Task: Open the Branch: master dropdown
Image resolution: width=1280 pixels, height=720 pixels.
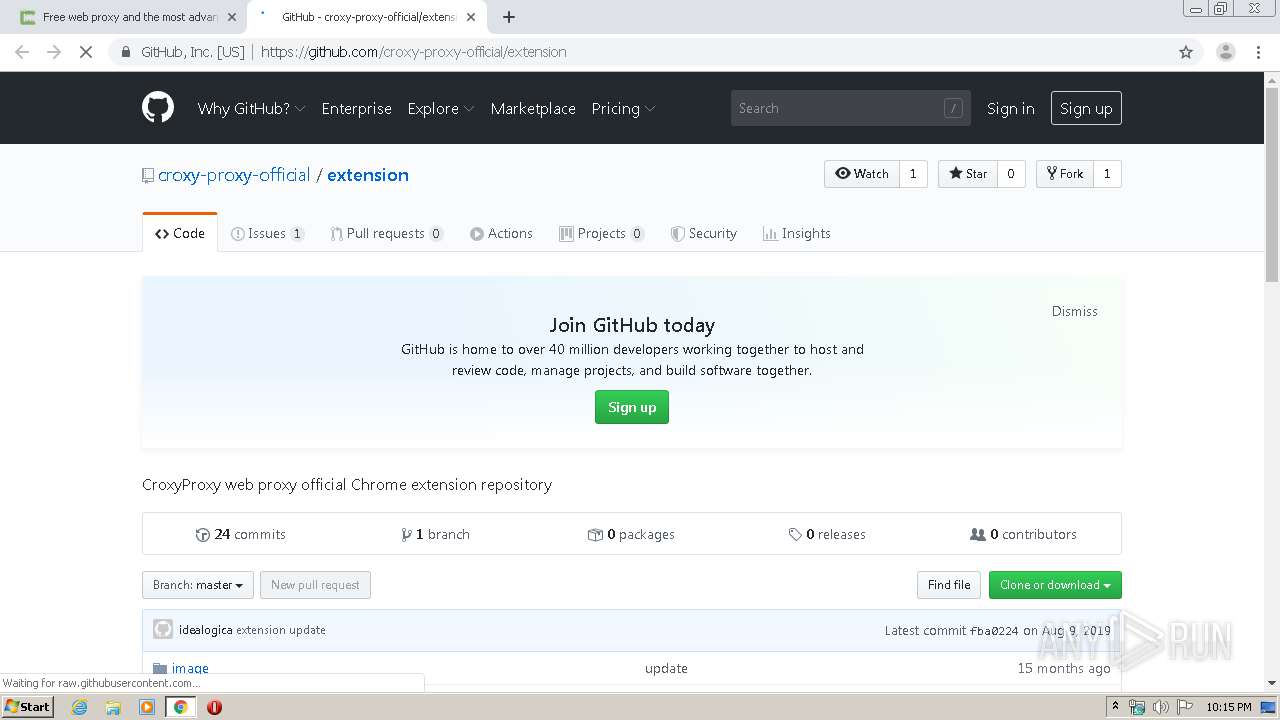Action: [198, 585]
